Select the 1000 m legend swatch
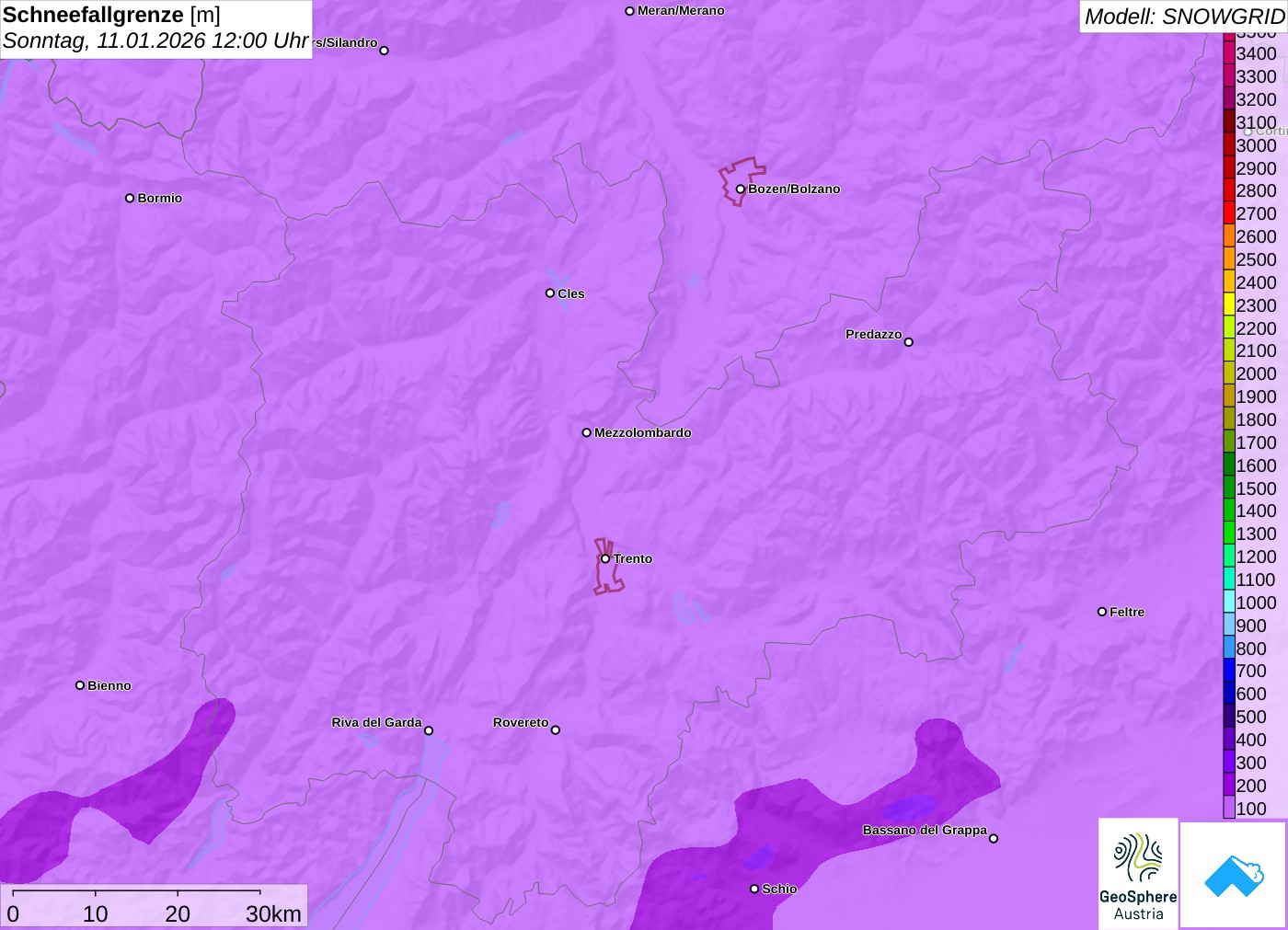Image resolution: width=1288 pixels, height=930 pixels. click(1229, 602)
